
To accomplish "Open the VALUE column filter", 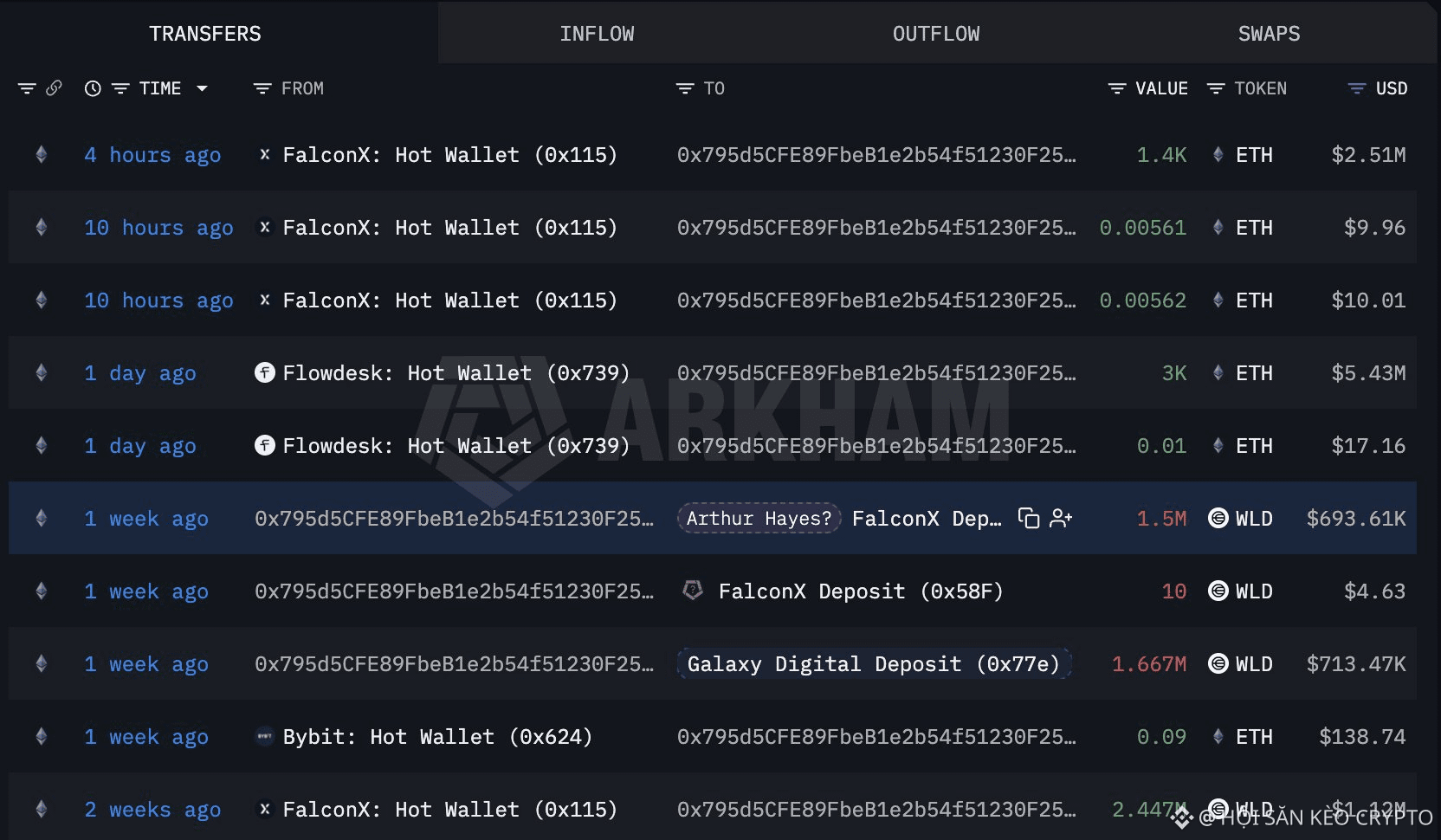I will click(x=1117, y=88).
